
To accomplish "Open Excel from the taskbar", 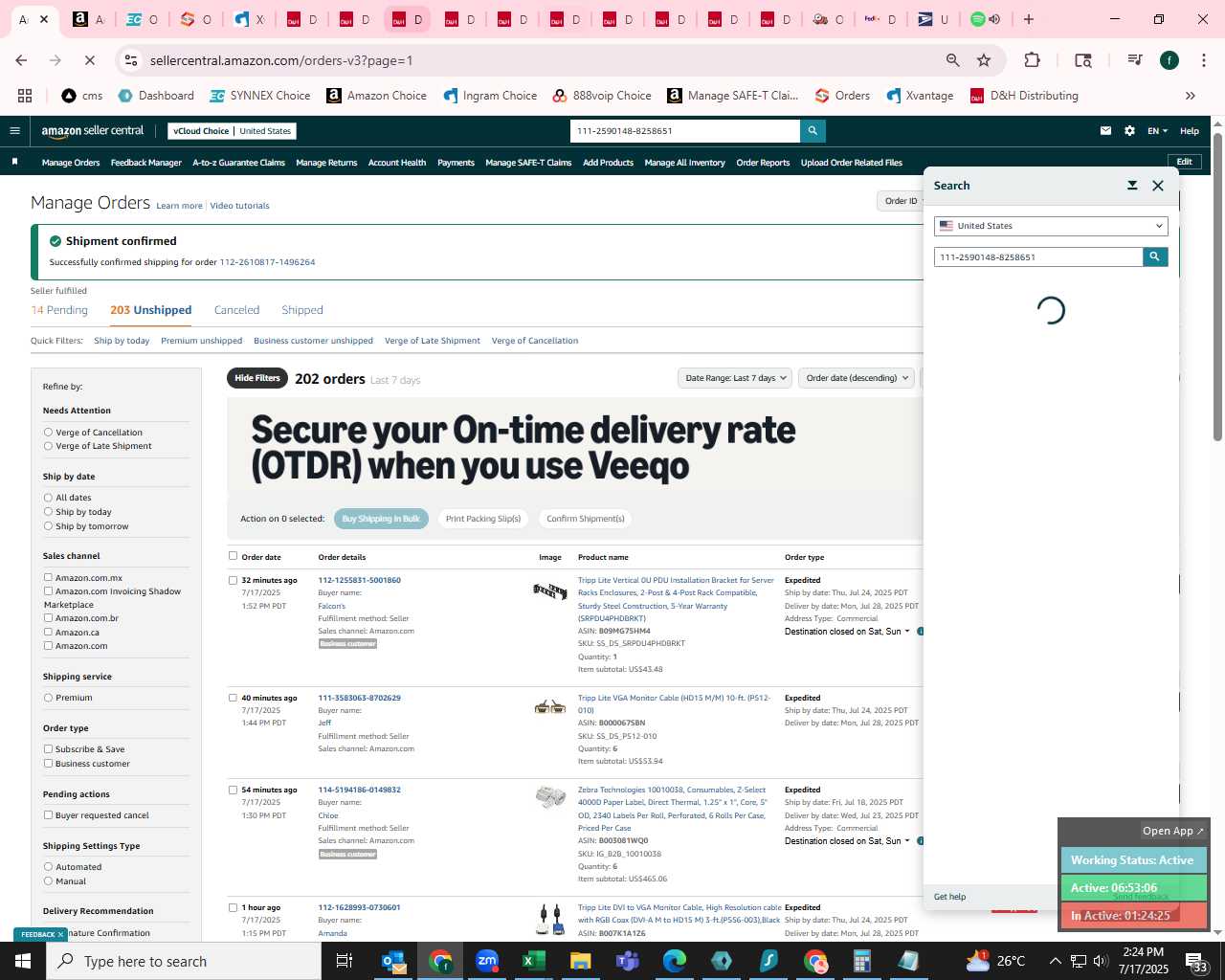I will coord(534,961).
